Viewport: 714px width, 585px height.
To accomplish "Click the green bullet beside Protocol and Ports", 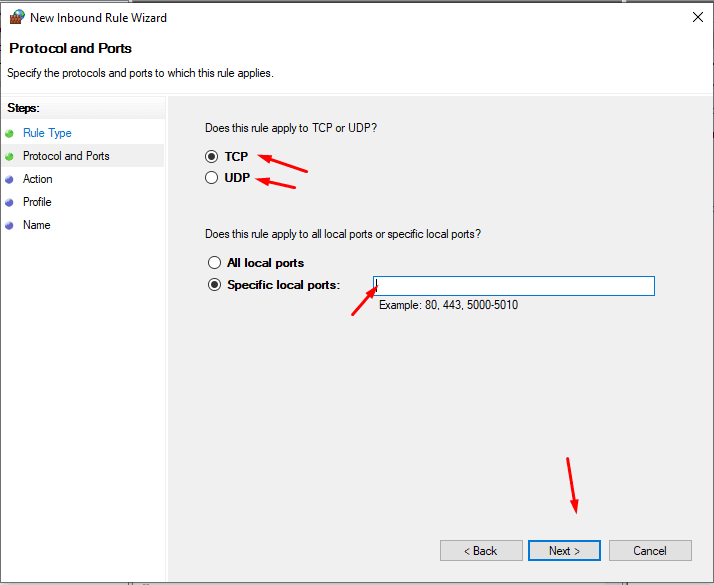I will (x=9, y=157).
